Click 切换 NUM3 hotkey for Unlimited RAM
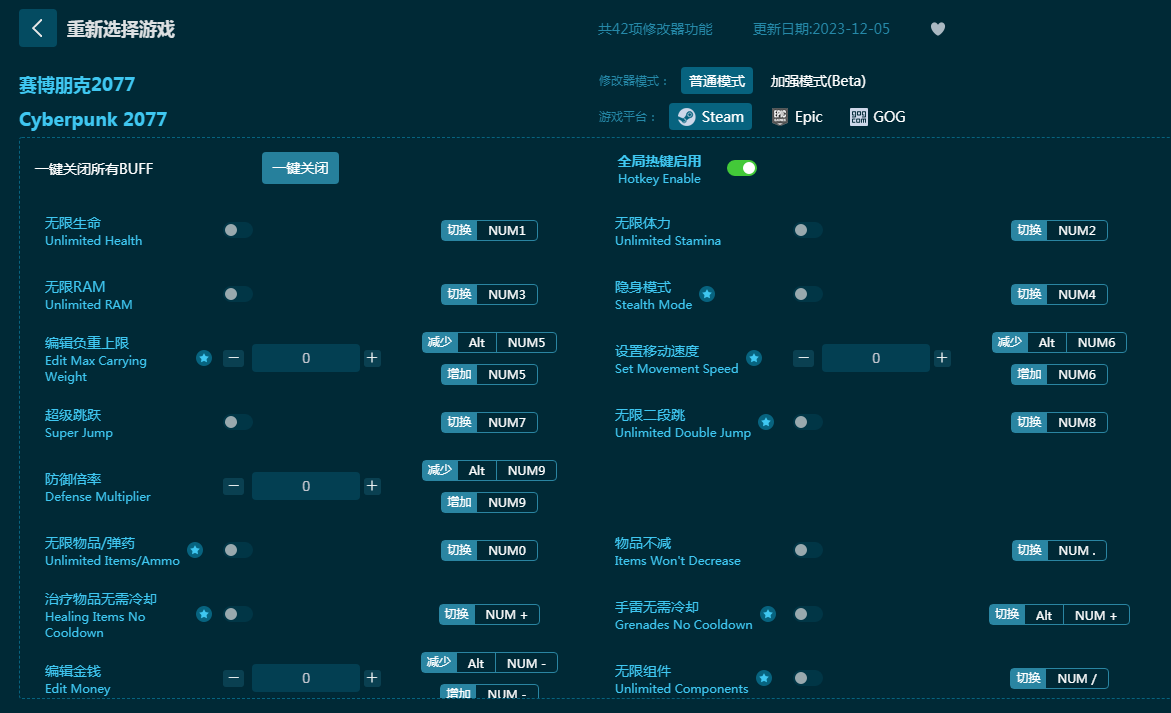 [x=489, y=295]
